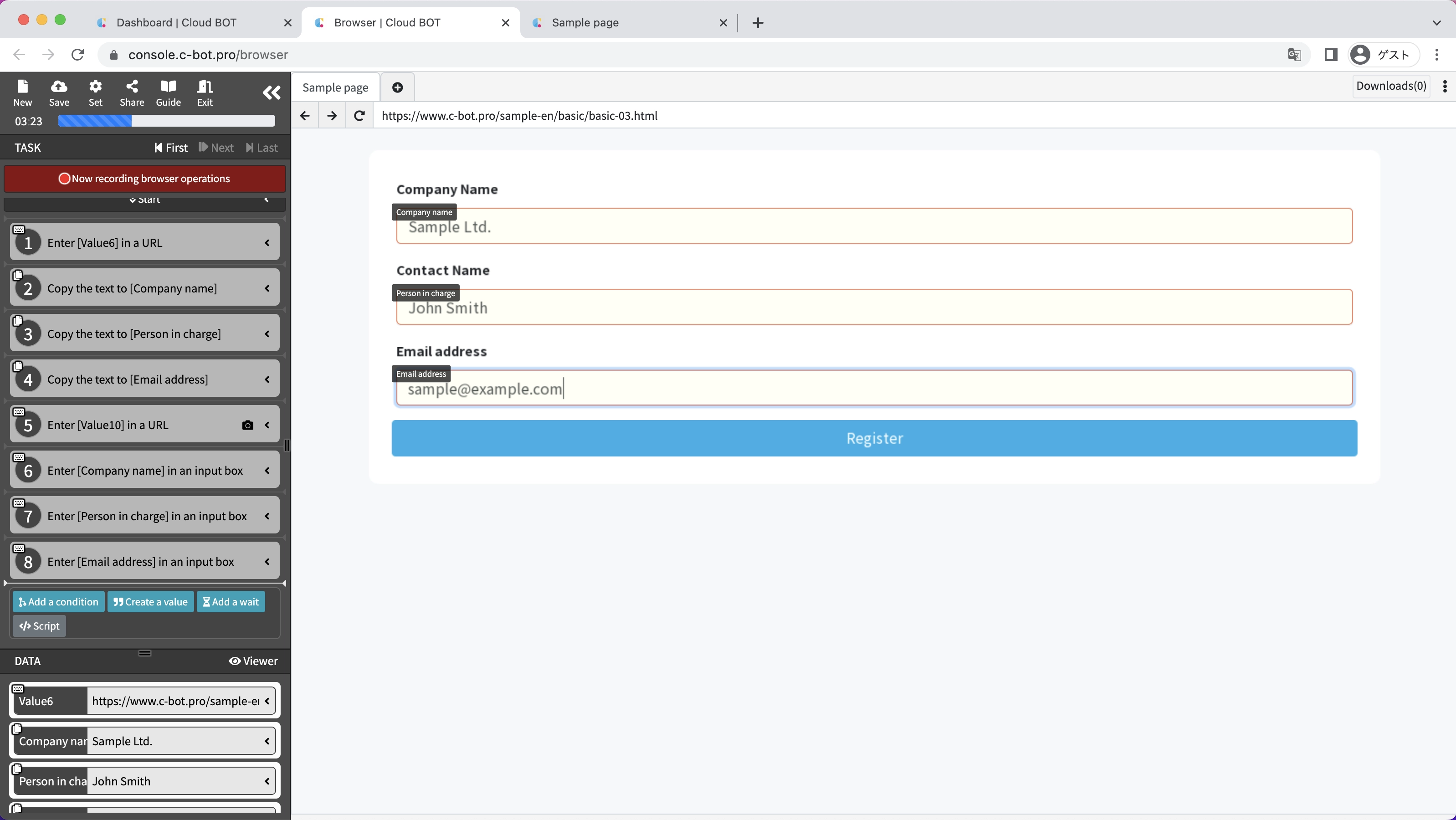This screenshot has height=820, width=1456.
Task: Expand task 1 options arrow
Action: click(267, 242)
